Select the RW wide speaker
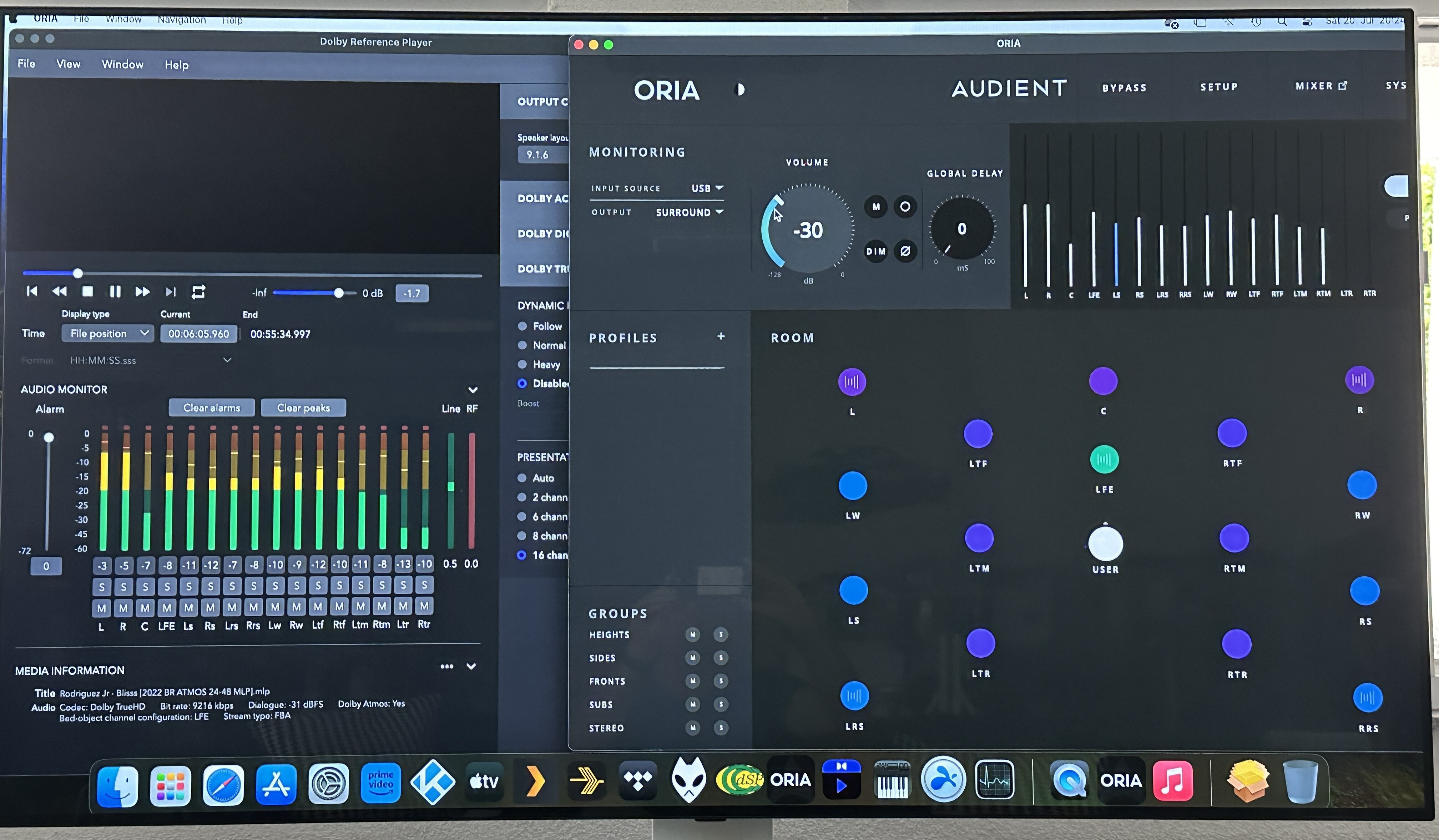The image size is (1439, 840). [x=1362, y=485]
